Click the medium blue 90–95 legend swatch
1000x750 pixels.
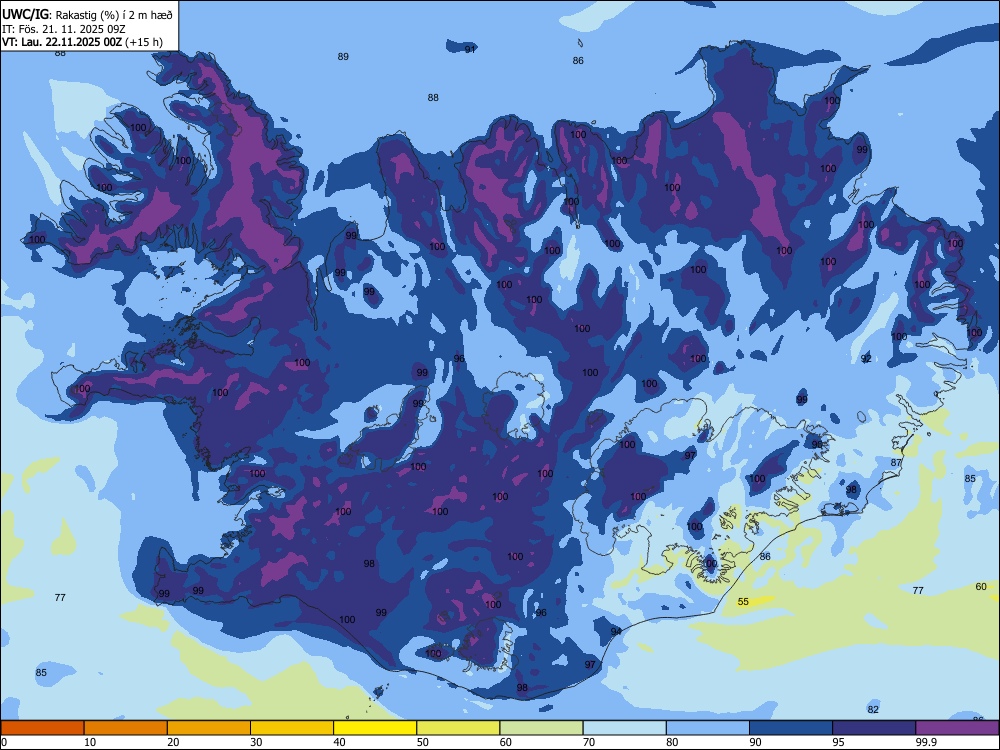(x=791, y=728)
